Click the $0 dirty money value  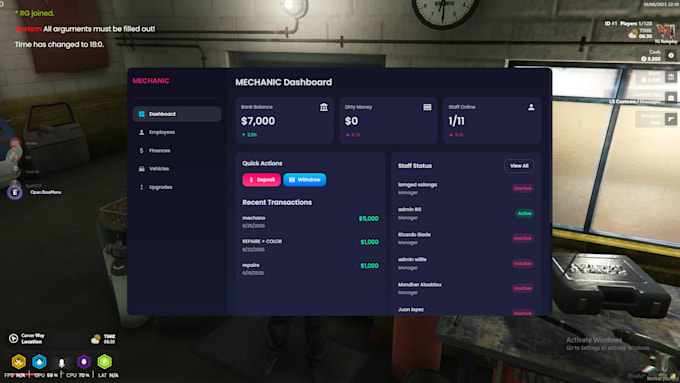tap(351, 121)
